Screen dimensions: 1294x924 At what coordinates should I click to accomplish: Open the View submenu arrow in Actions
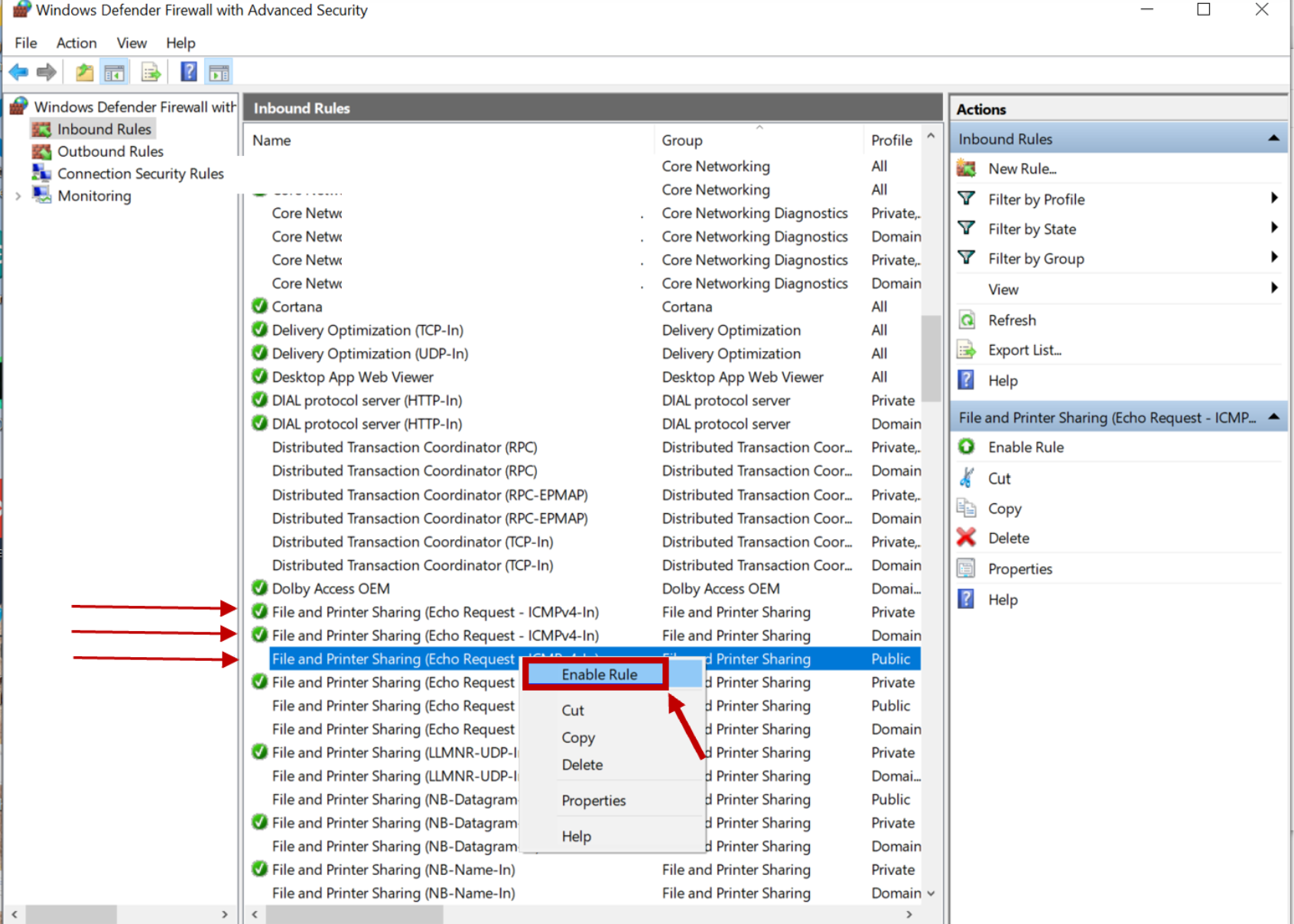click(1274, 288)
